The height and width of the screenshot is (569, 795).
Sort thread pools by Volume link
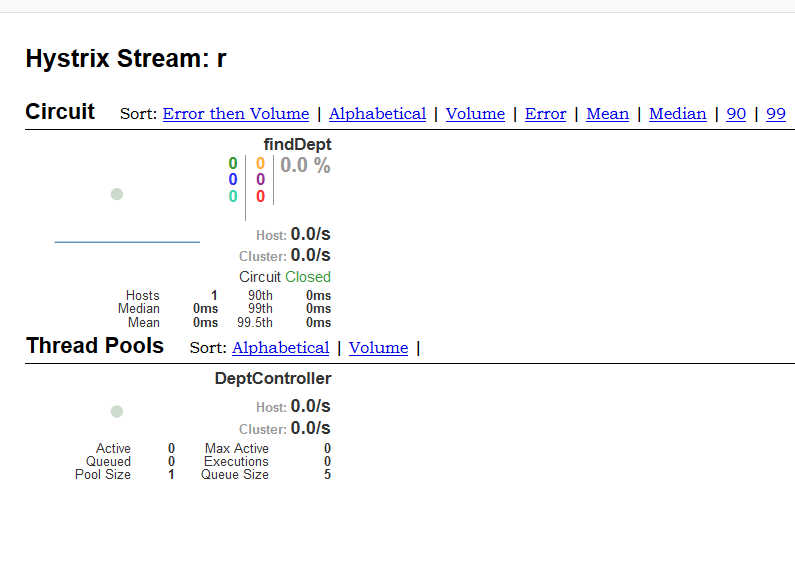(379, 348)
